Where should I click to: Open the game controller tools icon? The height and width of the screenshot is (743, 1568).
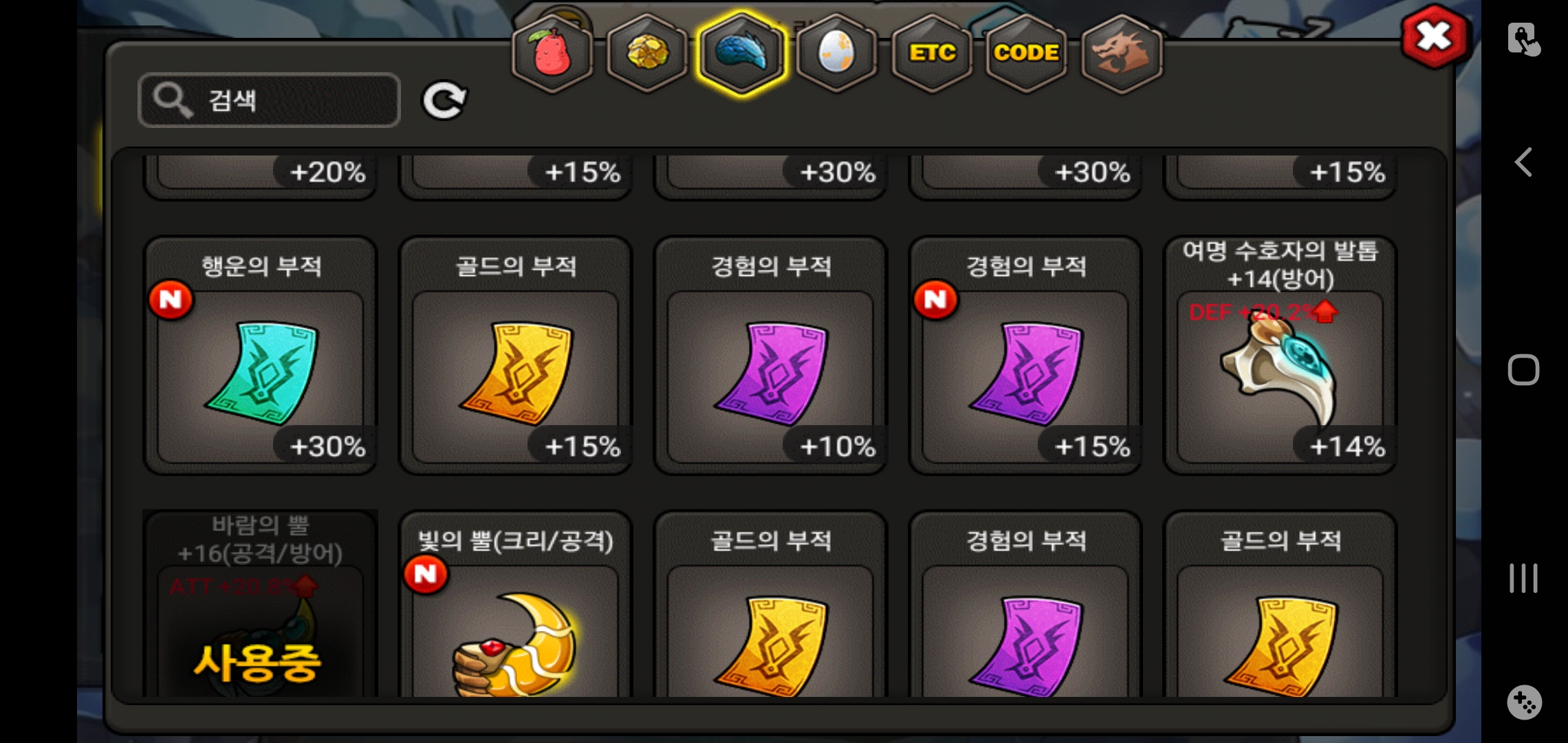click(1524, 702)
